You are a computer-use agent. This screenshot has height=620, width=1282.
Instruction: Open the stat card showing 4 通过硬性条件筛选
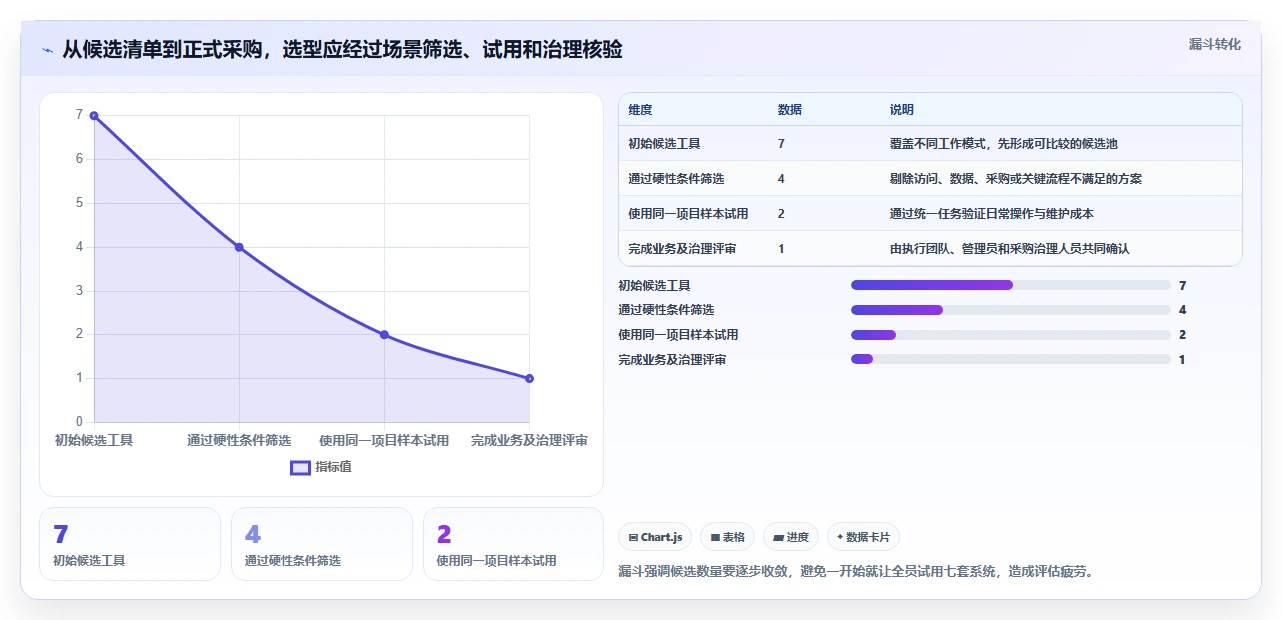(x=322, y=544)
